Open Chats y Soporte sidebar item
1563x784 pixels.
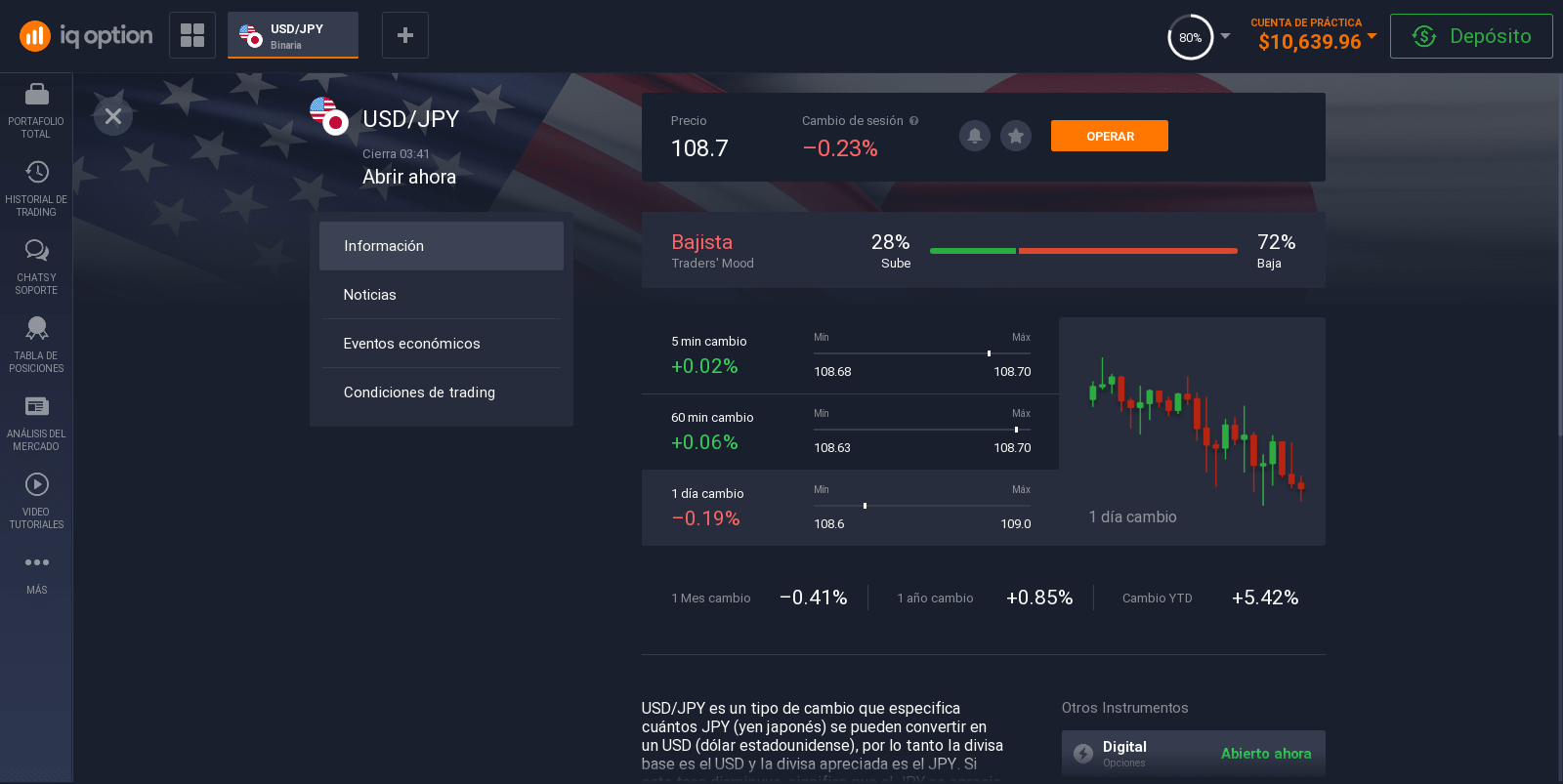36,267
